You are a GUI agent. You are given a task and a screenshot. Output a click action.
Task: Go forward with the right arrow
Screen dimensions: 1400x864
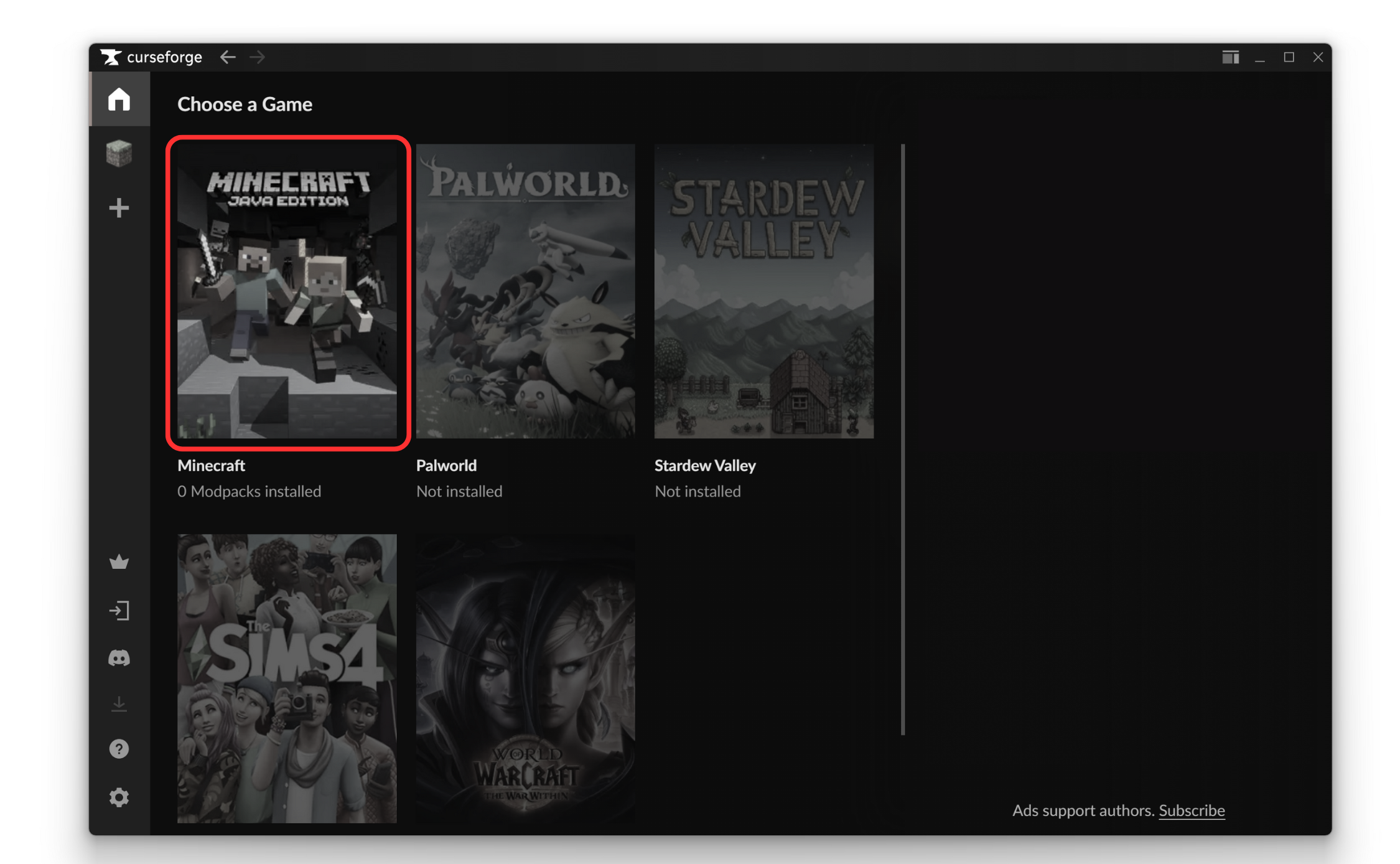(258, 57)
